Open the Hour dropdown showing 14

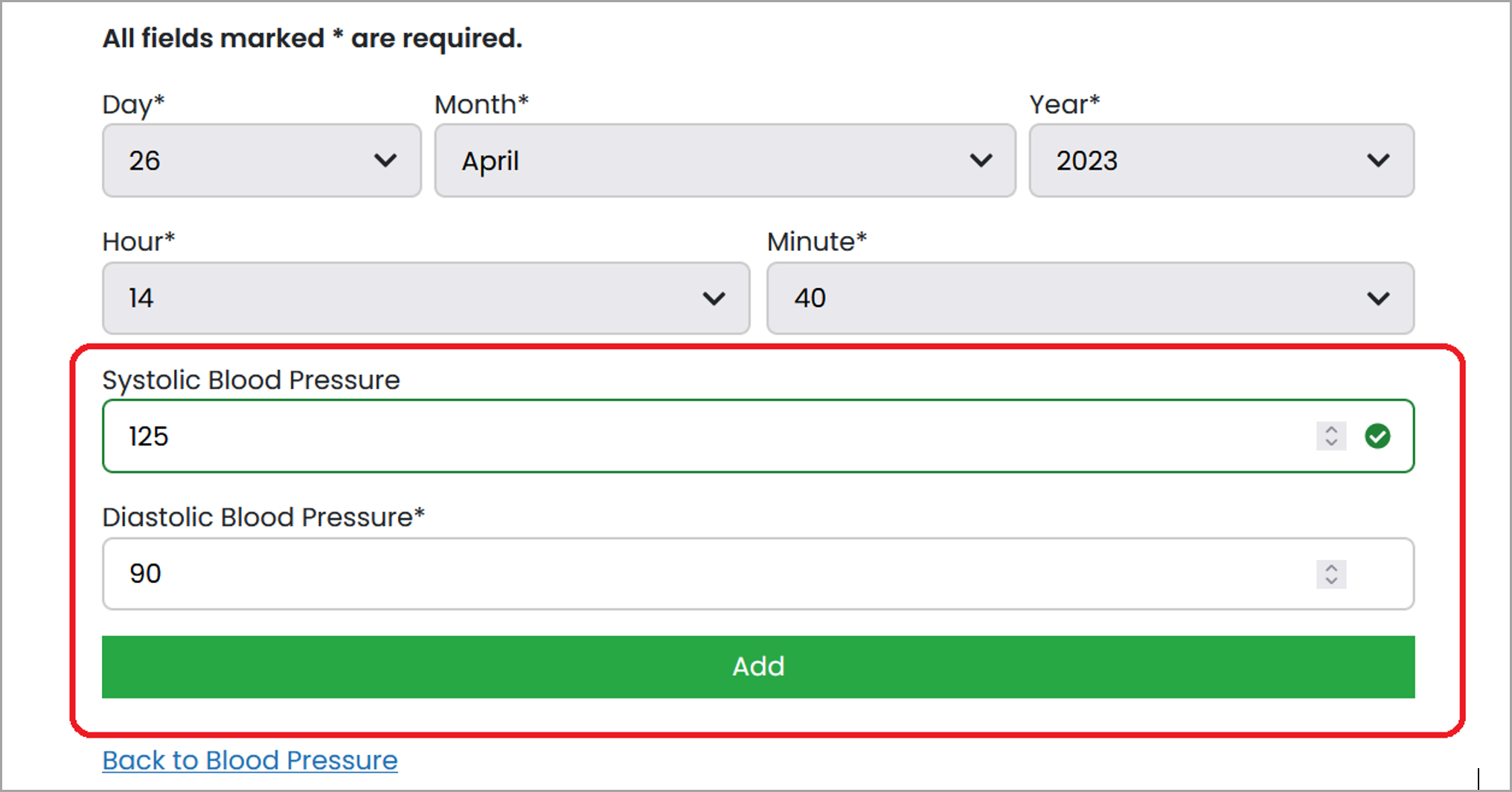(x=426, y=298)
